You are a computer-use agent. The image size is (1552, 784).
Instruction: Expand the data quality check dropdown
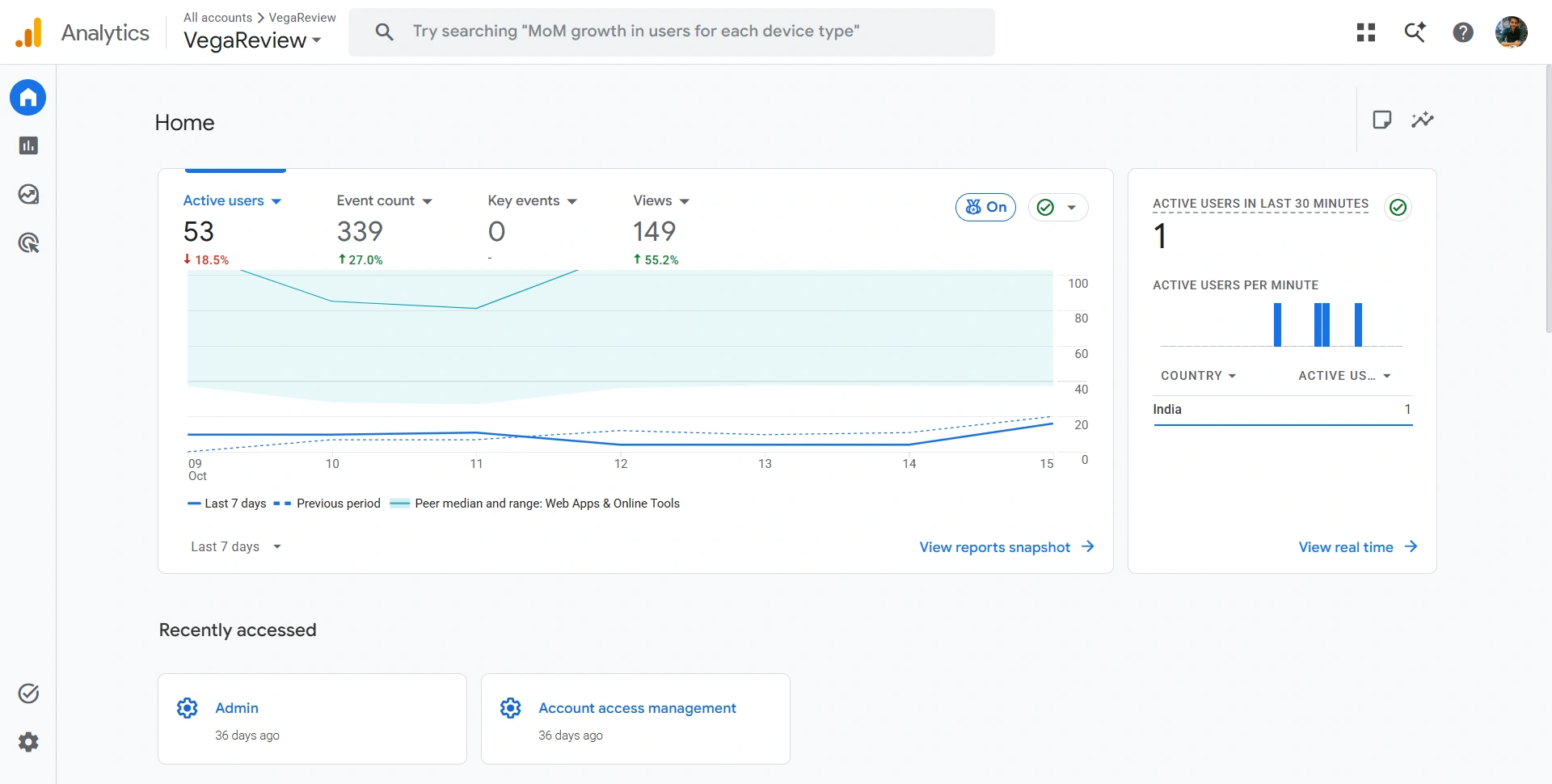[x=1058, y=208]
